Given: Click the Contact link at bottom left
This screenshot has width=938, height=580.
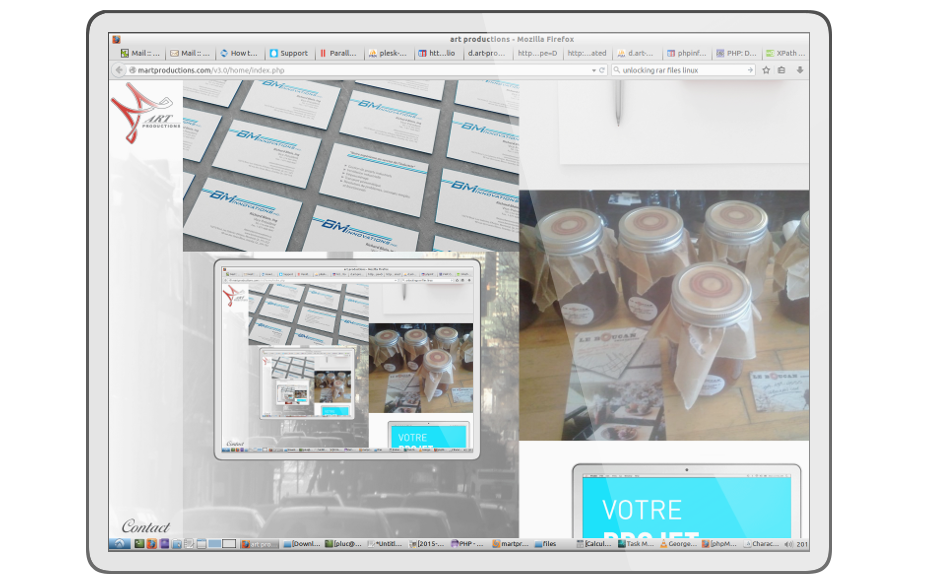Looking at the screenshot, I should [145, 526].
